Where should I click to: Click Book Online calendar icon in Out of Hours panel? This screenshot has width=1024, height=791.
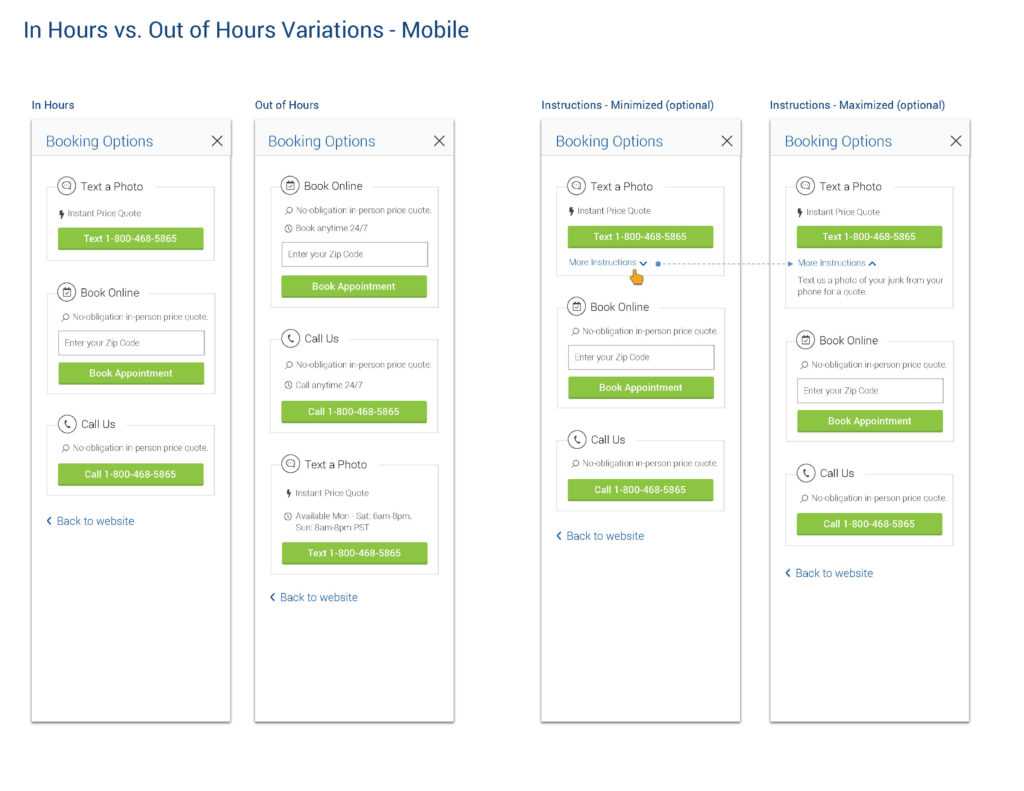tap(290, 186)
